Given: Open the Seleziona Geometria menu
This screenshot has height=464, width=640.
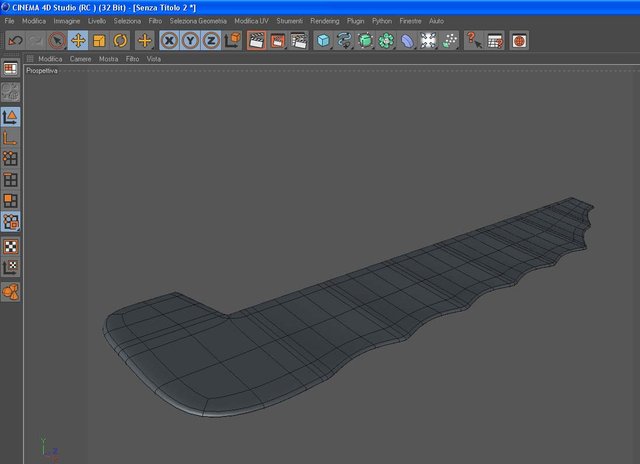Looking at the screenshot, I should pos(198,21).
